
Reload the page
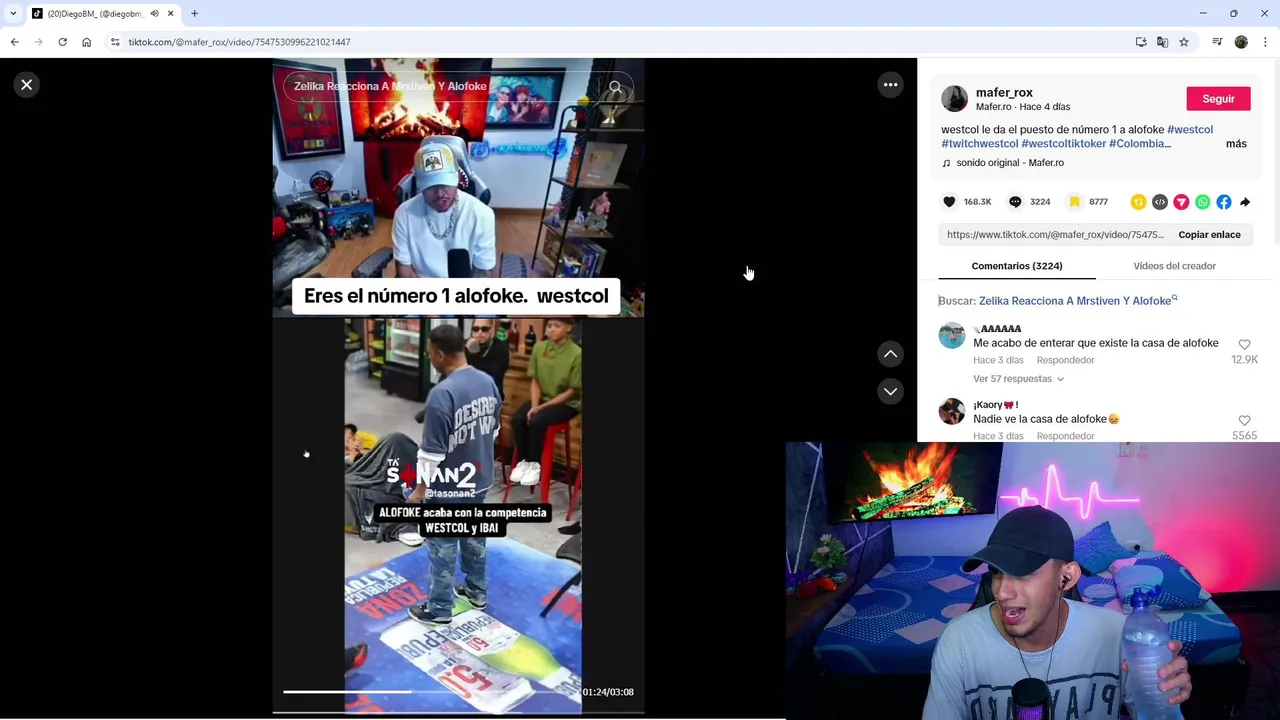[x=62, y=42]
